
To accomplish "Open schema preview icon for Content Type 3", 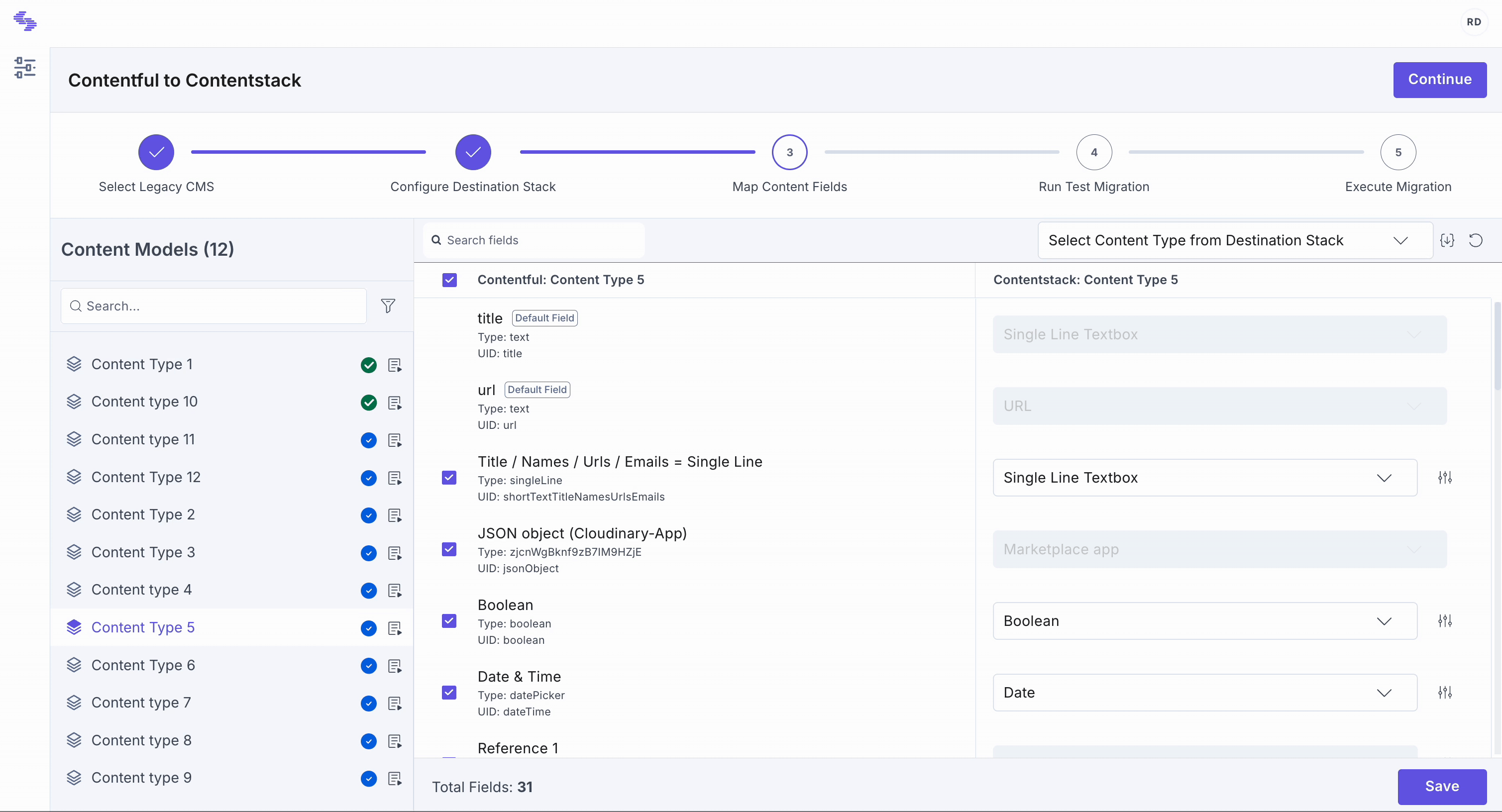I will (395, 553).
